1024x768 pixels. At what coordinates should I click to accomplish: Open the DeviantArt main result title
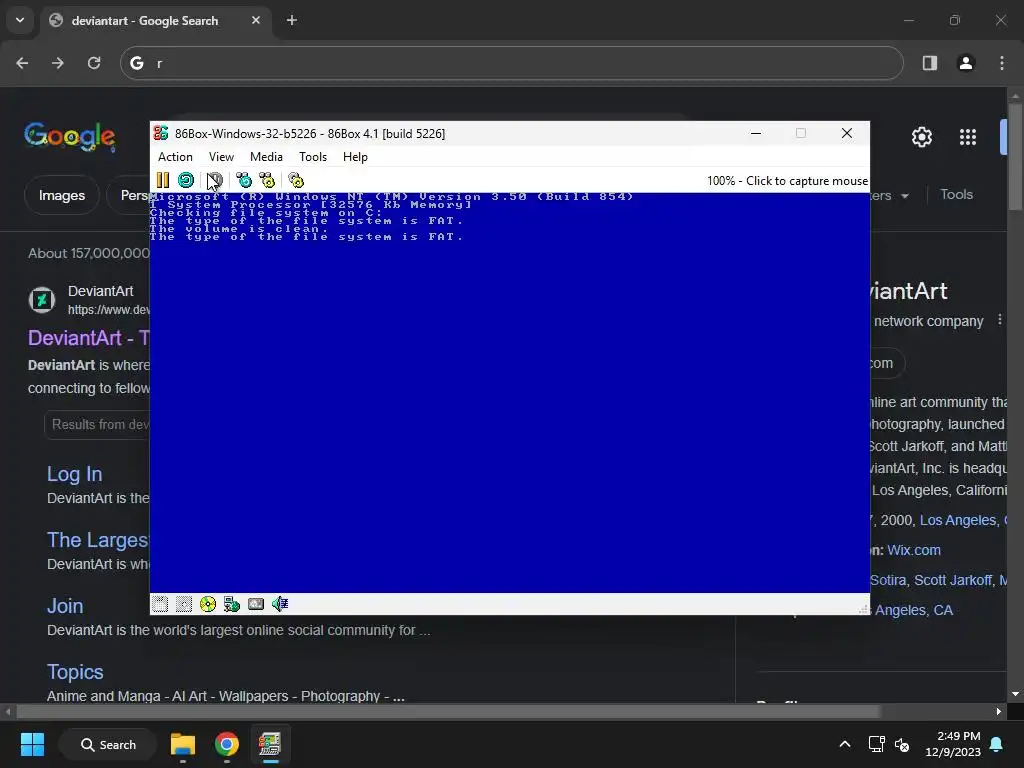click(89, 338)
